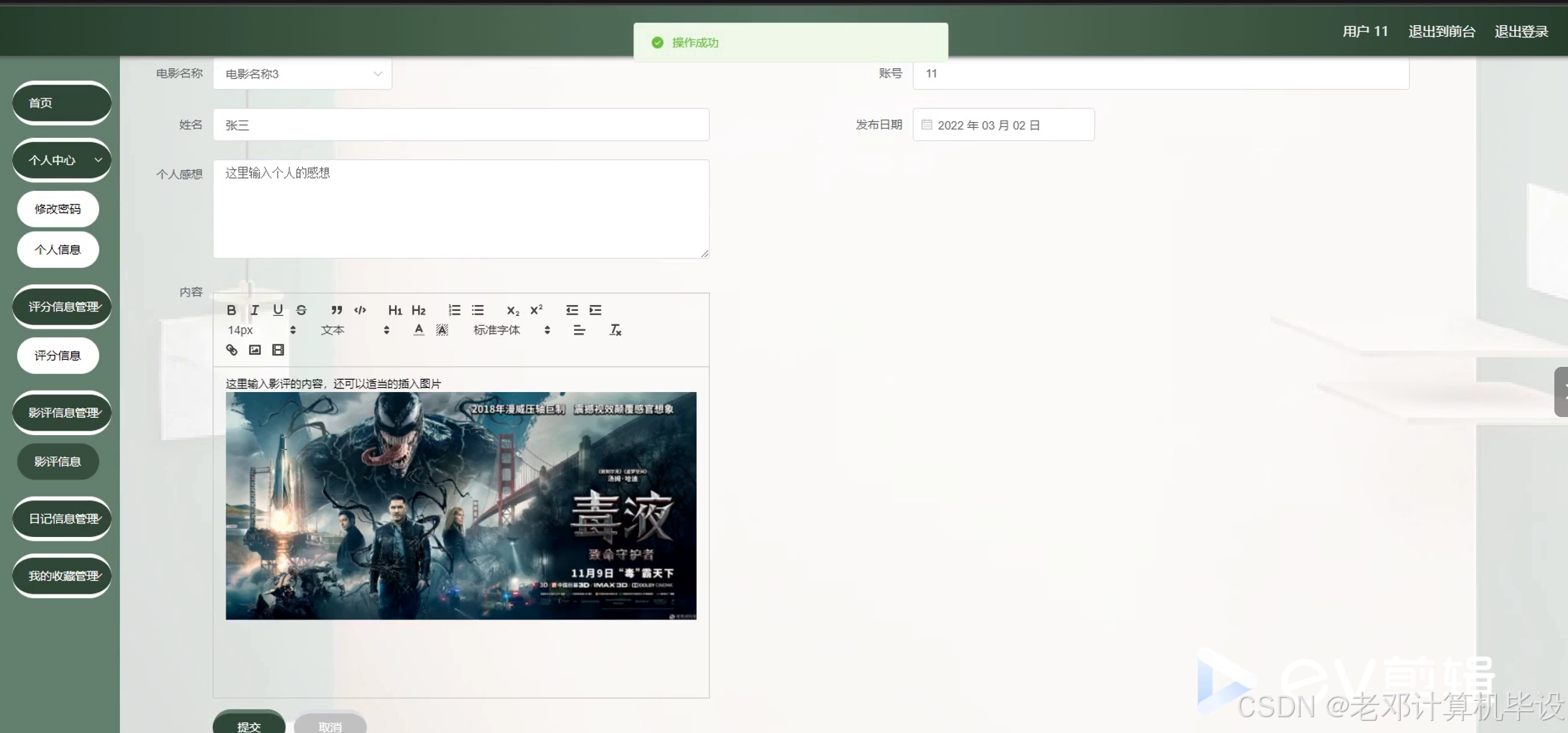1568x733 pixels.
Task: Apply superscript formatting
Action: click(x=537, y=310)
